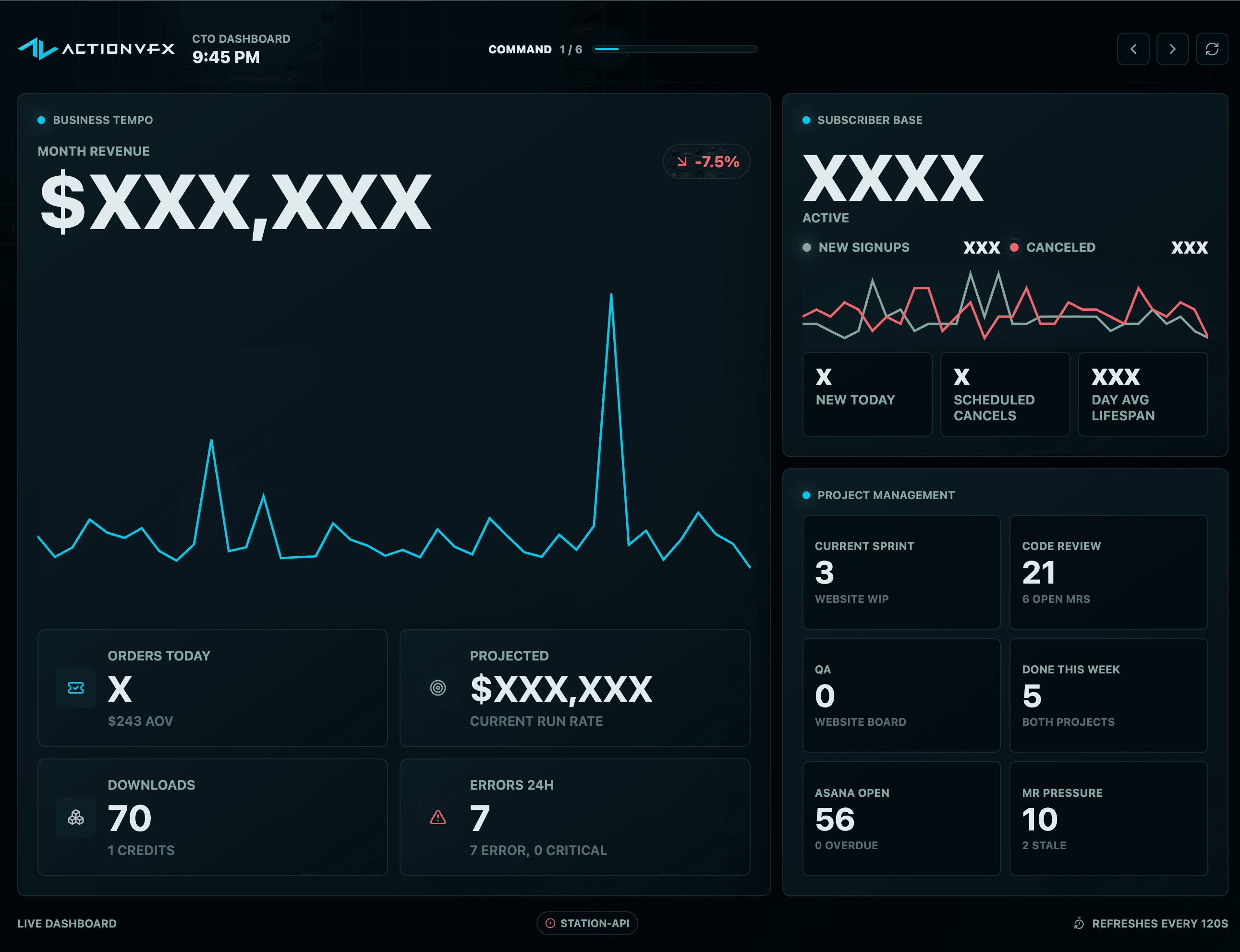This screenshot has width=1240, height=952.
Task: Click the subscriber signups and cancels chart
Action: click(1005, 305)
